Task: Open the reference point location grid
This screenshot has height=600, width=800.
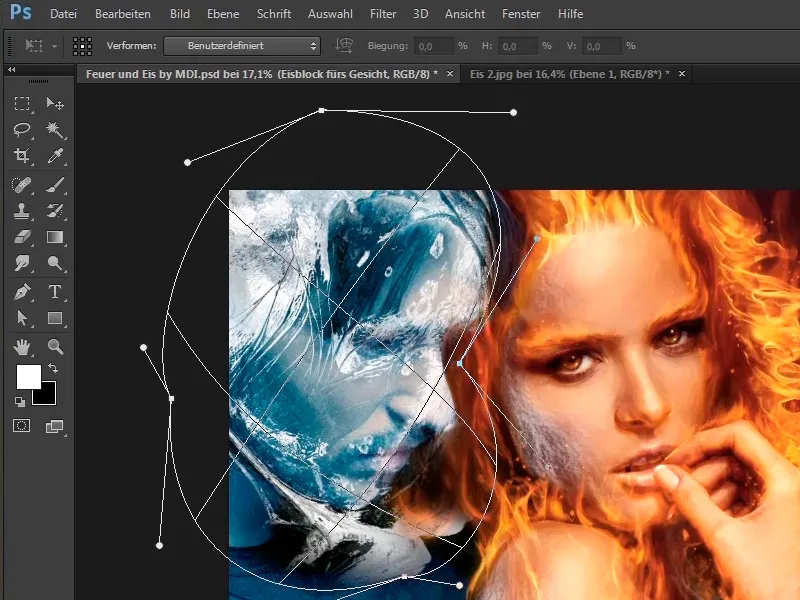Action: click(x=82, y=46)
